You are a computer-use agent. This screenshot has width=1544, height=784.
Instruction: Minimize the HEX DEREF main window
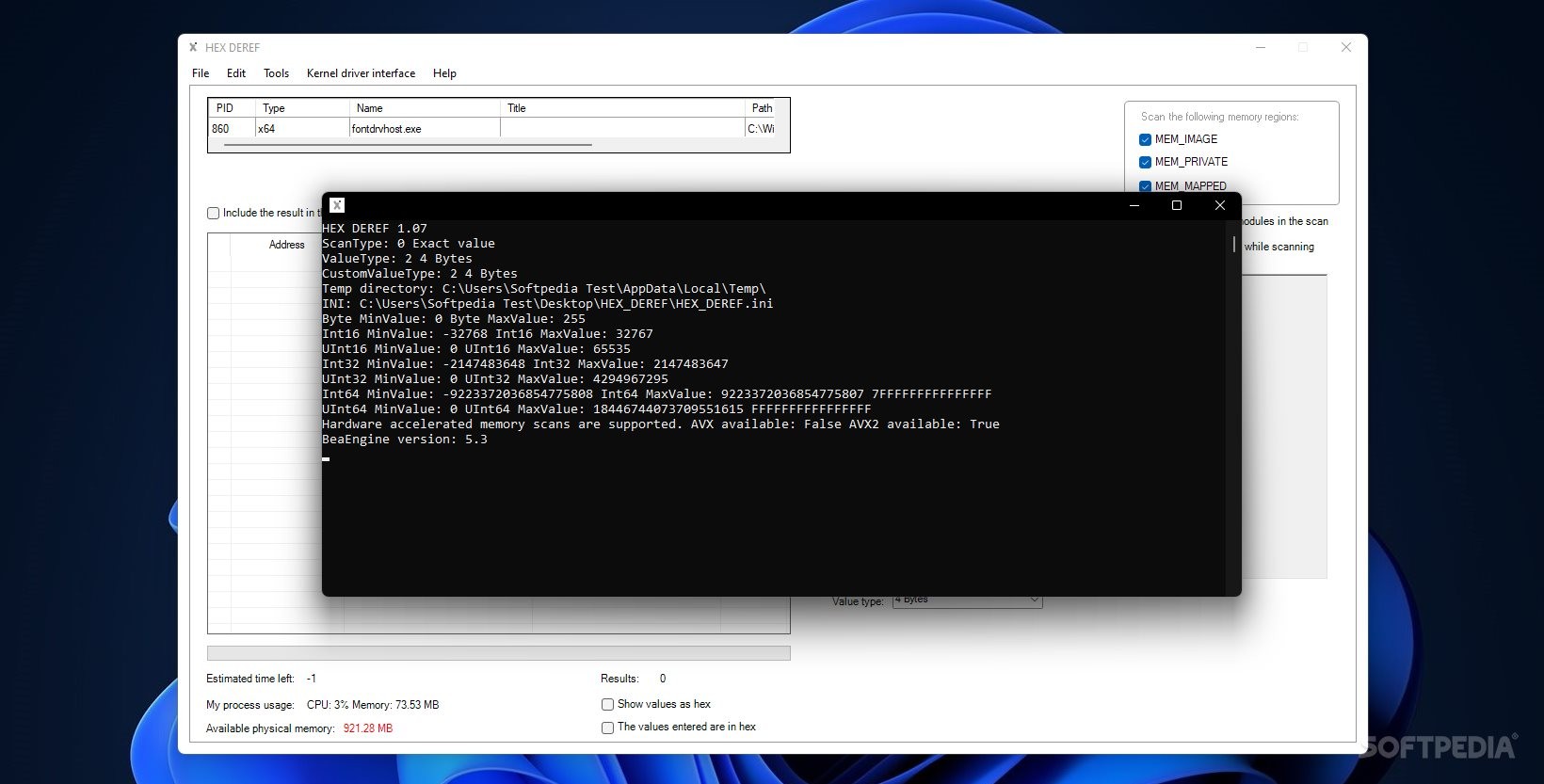pos(1261,47)
